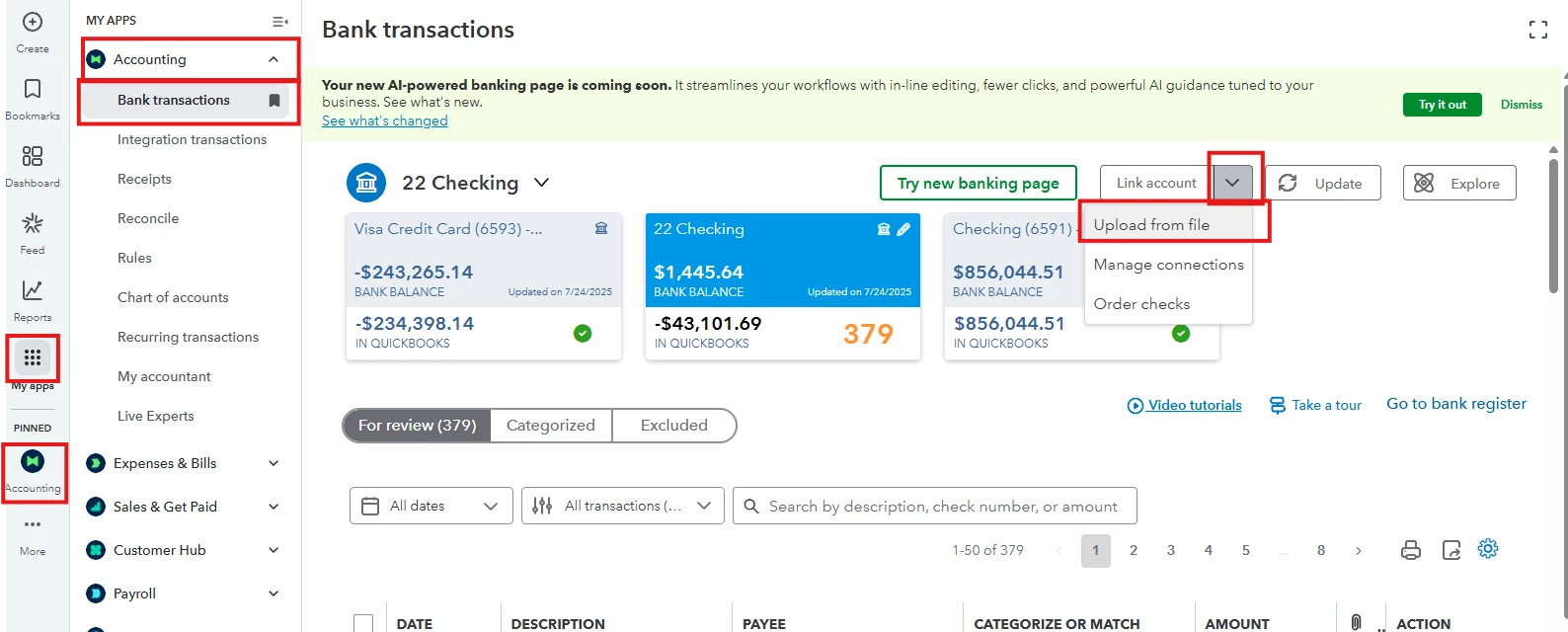This screenshot has width=1568, height=632.
Task: Expand Payroll section
Action: point(274,593)
